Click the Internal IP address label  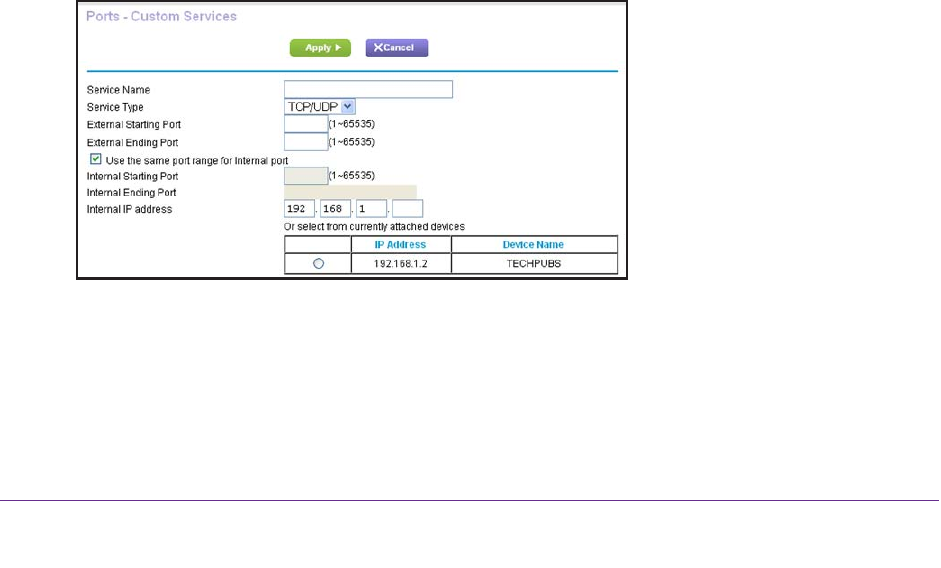click(129, 209)
